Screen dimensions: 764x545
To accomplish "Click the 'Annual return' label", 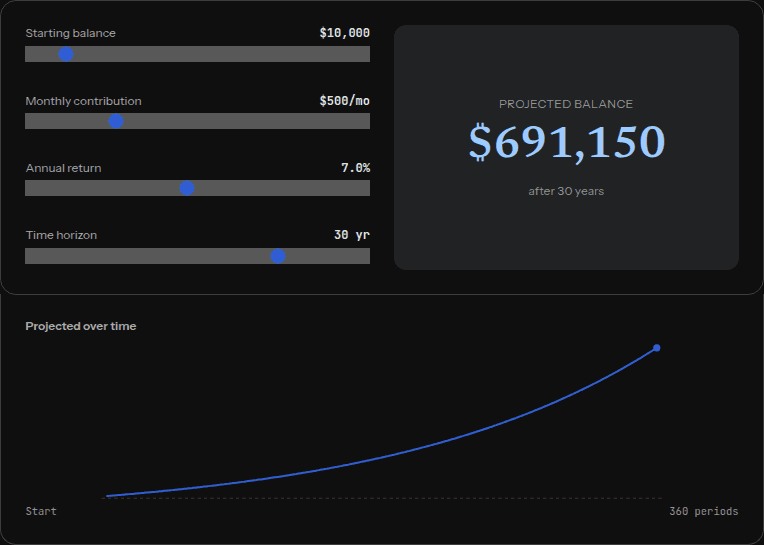I will (63, 168).
